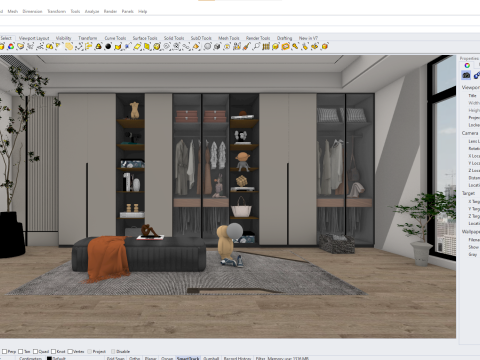Click the two figures toolbar icon
The height and width of the screenshot is (360, 480).
point(237,46)
